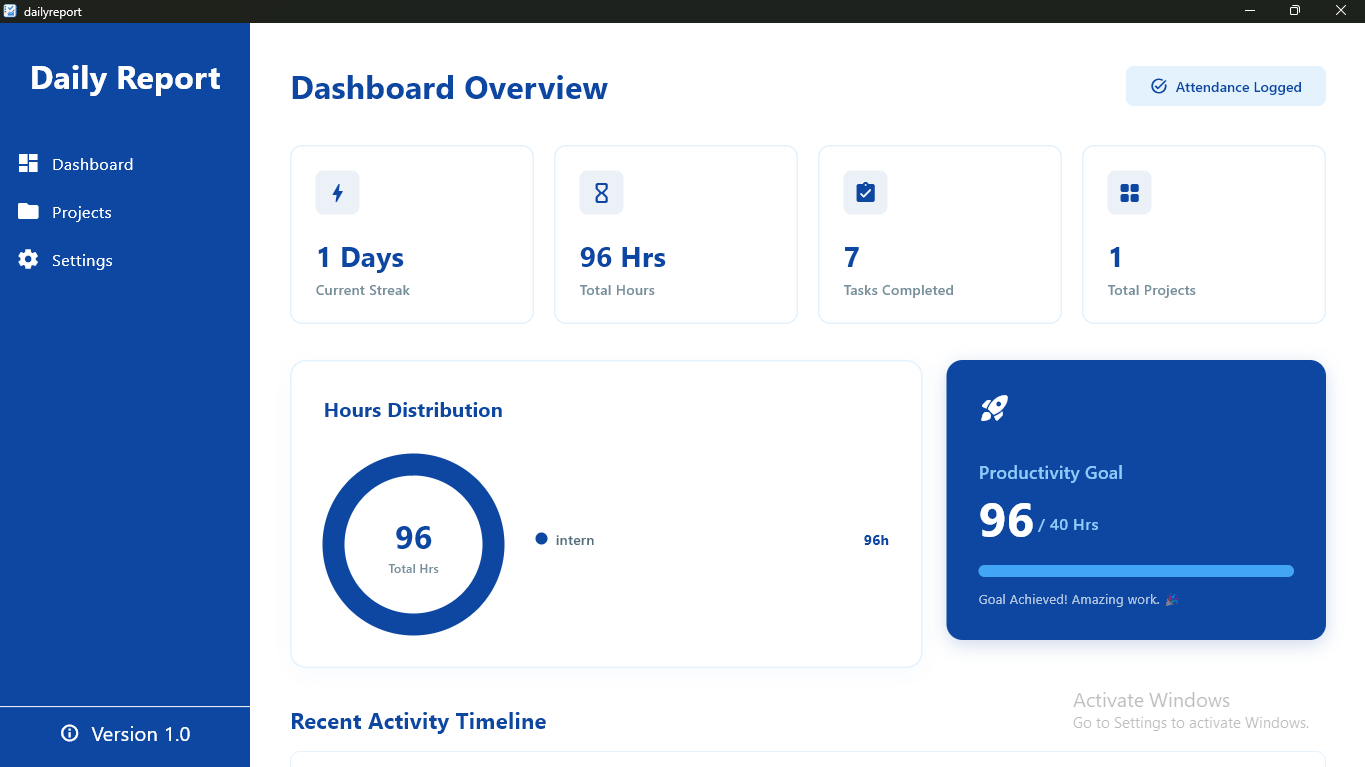Click the 'intern' legend label
Viewport: 1365px width, 767px height.
(x=575, y=540)
